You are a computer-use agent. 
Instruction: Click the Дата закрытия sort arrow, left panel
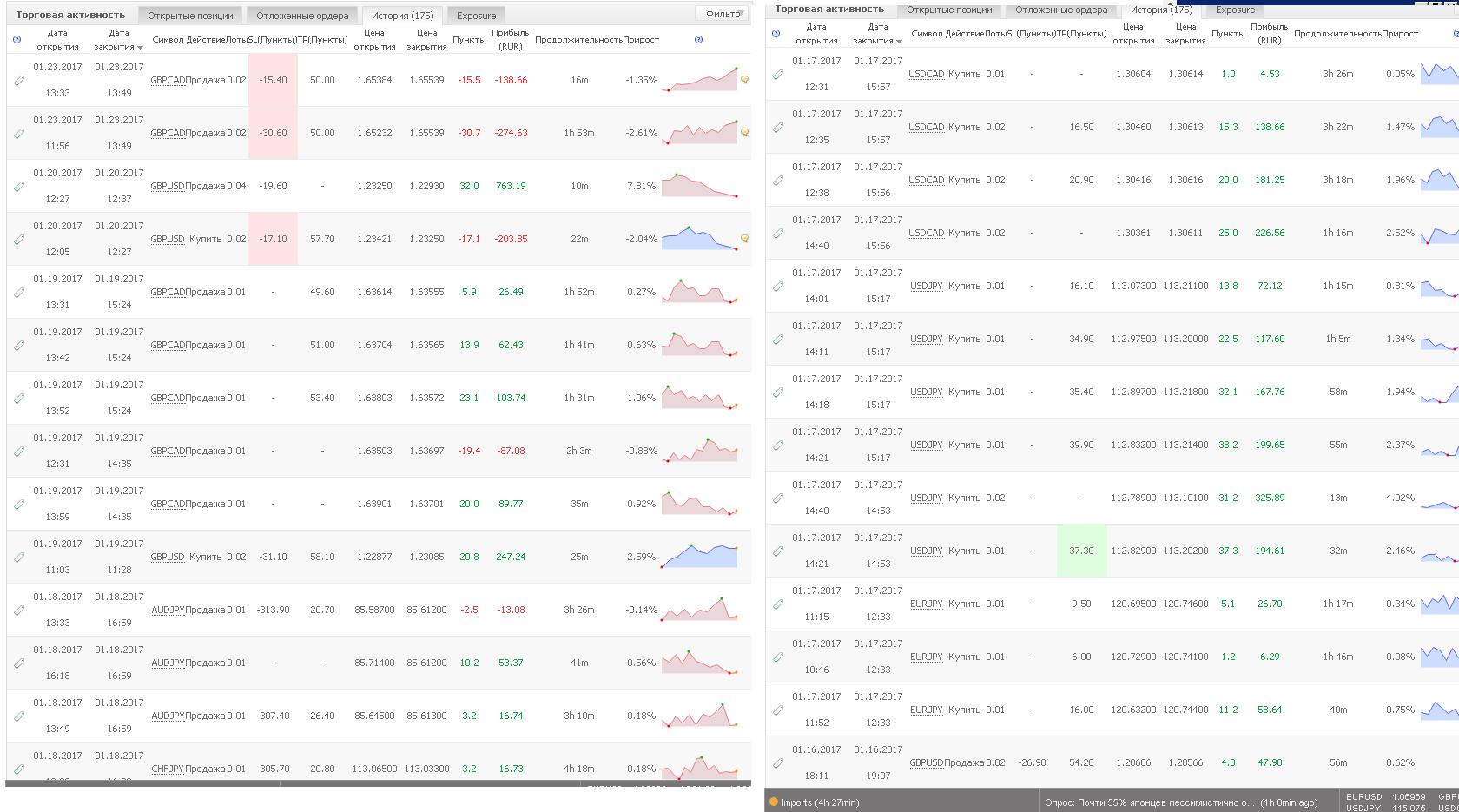click(x=140, y=48)
